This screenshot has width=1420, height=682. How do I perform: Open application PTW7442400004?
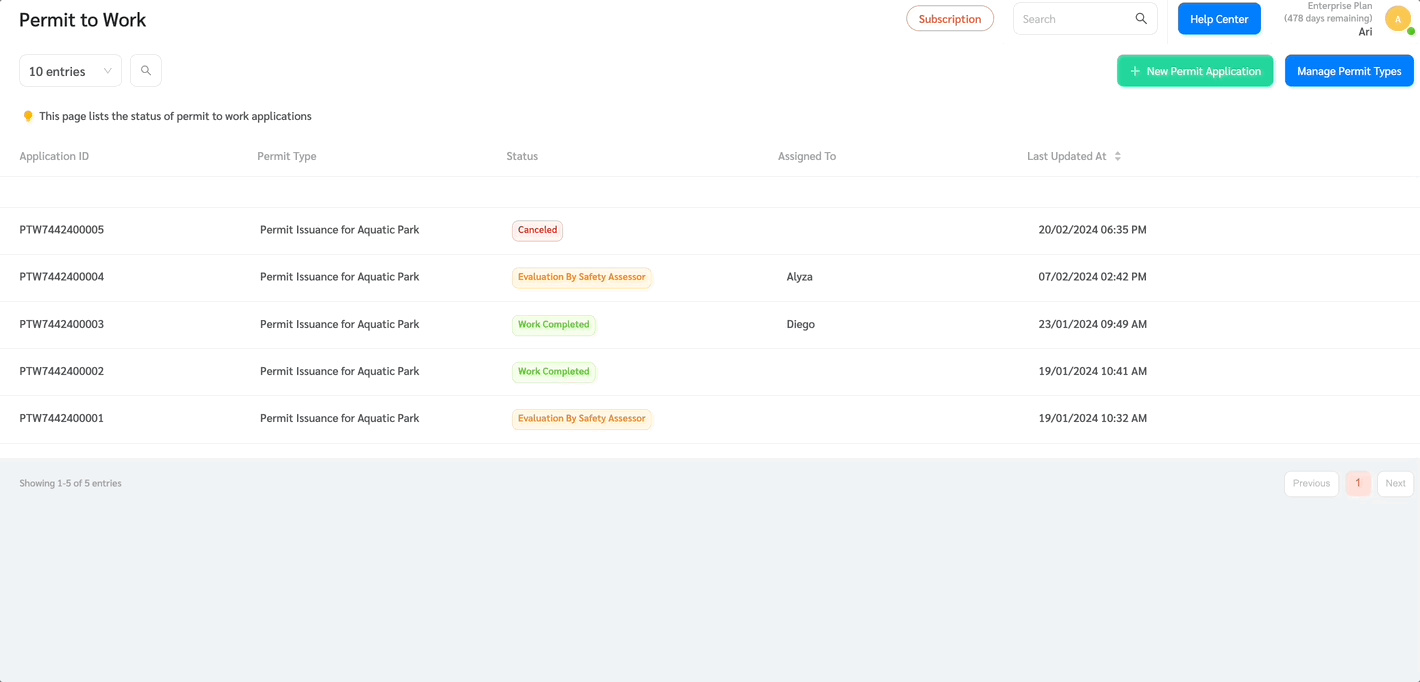coord(61,277)
